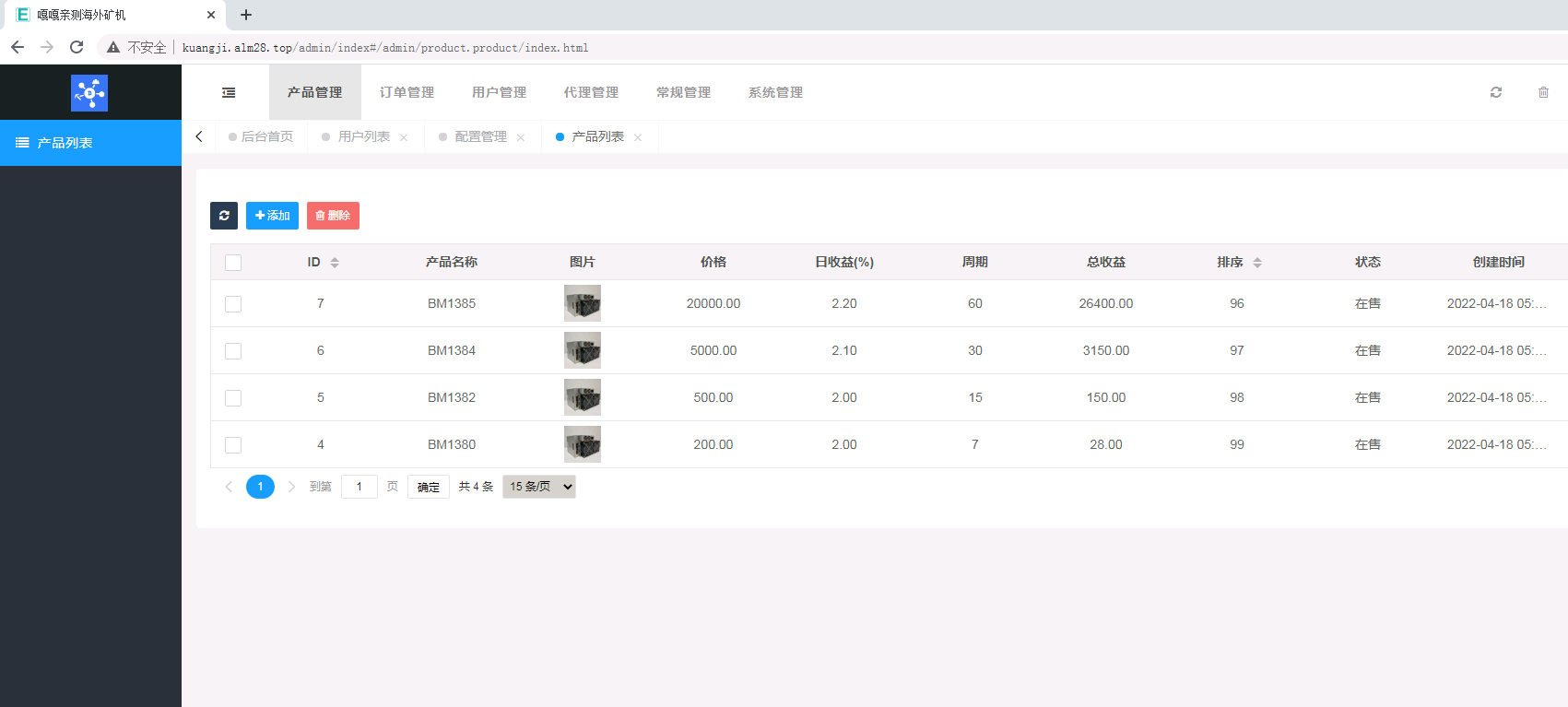Sort the table by 排序 column
1568x707 pixels.
[x=1257, y=263]
